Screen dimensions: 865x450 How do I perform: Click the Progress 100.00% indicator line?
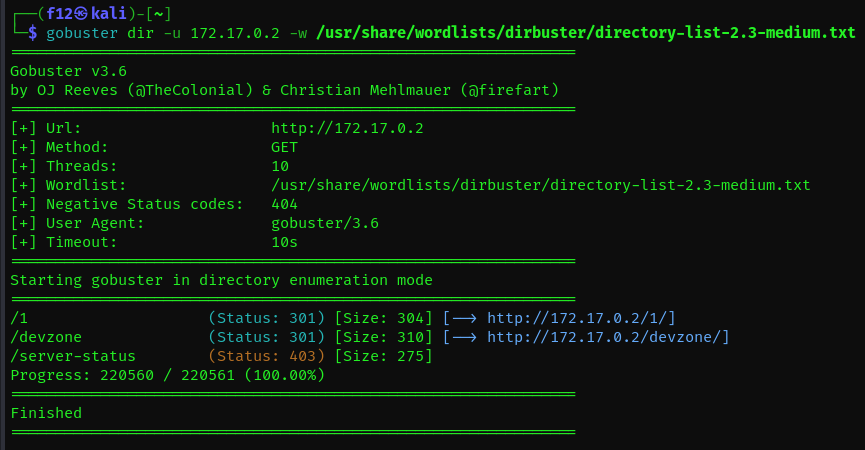[168, 375]
